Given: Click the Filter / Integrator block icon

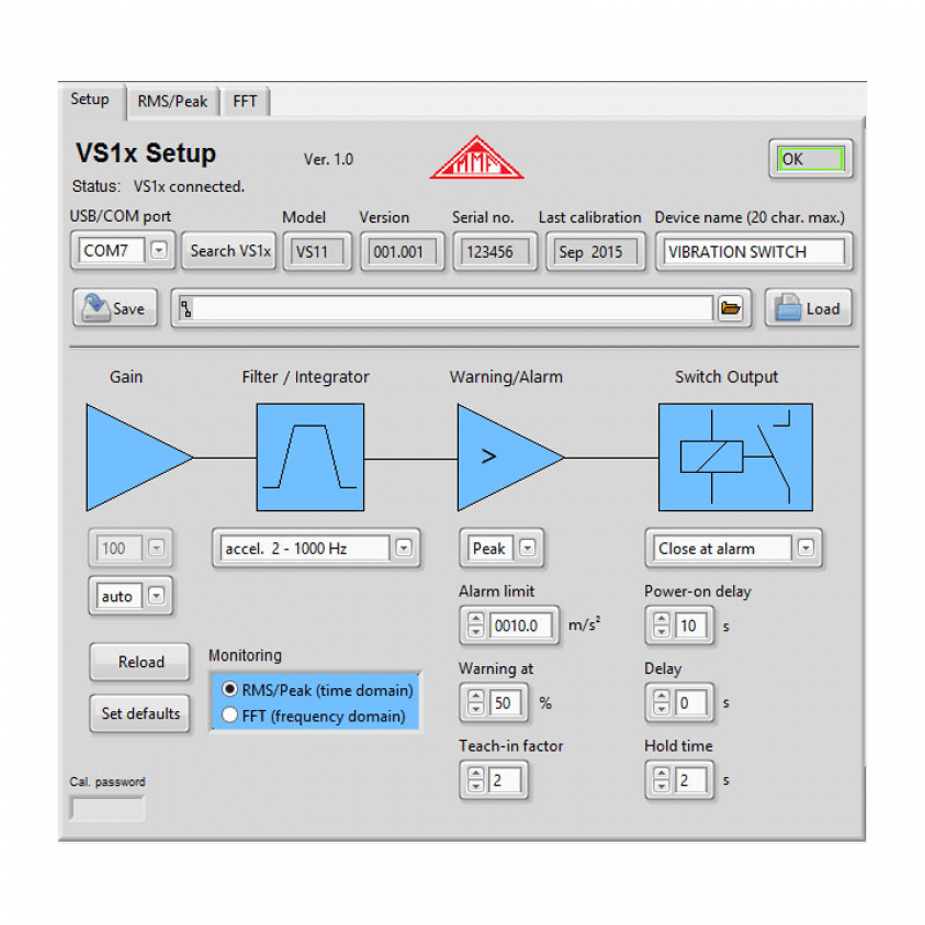Looking at the screenshot, I should pos(308,456).
